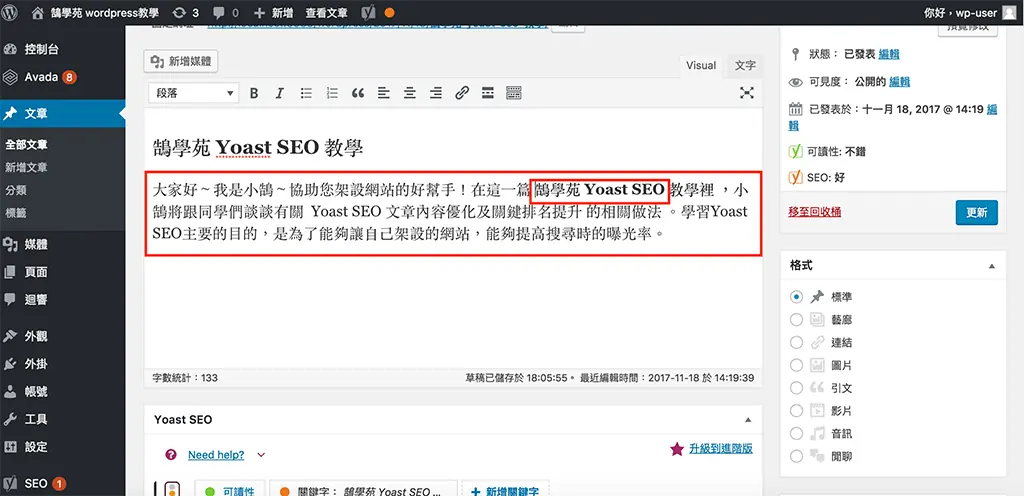This screenshot has width=1024, height=496.
Task: Open comments bubble in admin bar
Action: [x=226, y=12]
